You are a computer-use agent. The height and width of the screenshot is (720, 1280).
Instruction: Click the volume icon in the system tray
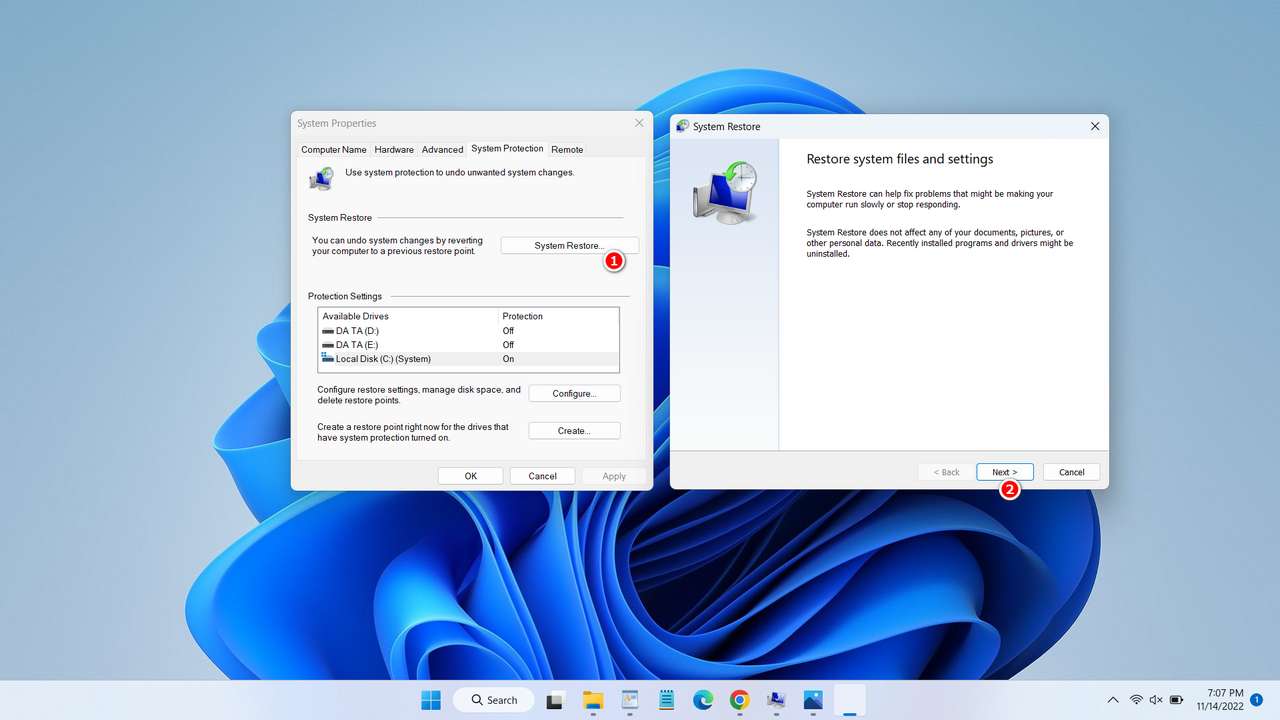pos(1155,700)
